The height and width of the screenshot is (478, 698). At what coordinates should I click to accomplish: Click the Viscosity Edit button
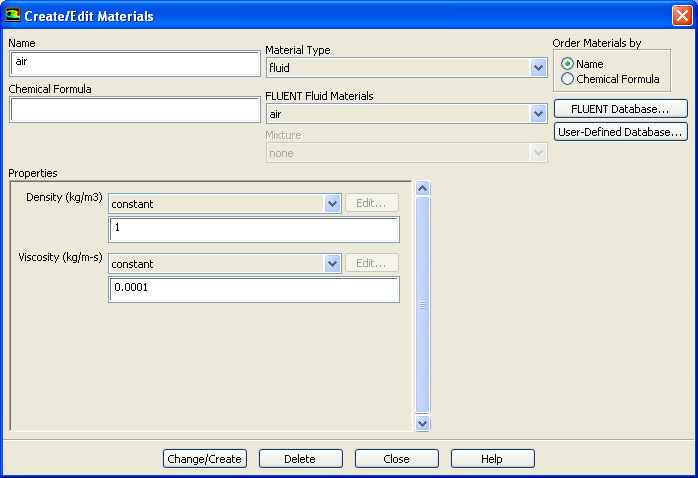pyautogui.click(x=372, y=263)
